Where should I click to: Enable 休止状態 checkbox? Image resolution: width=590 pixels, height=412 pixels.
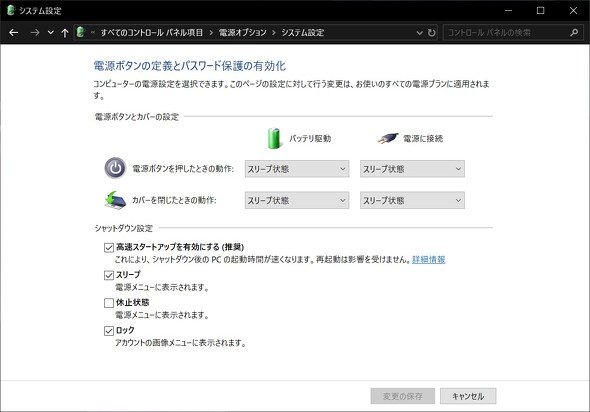click(109, 303)
